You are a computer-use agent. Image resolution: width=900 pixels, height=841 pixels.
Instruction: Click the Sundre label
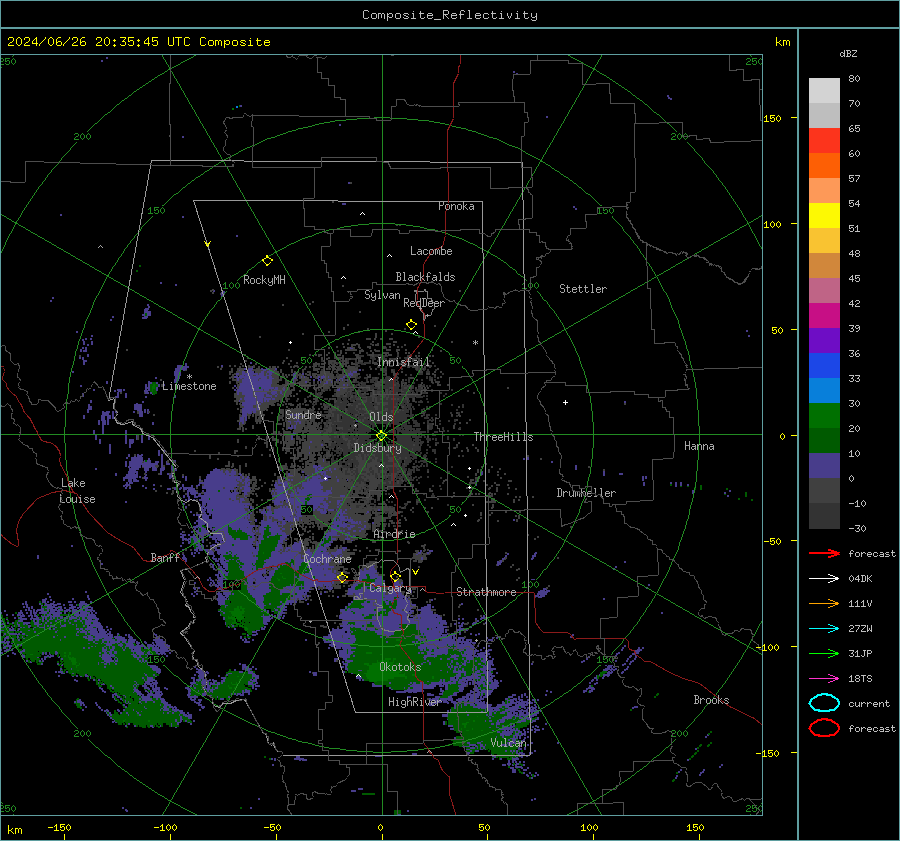coord(303,414)
